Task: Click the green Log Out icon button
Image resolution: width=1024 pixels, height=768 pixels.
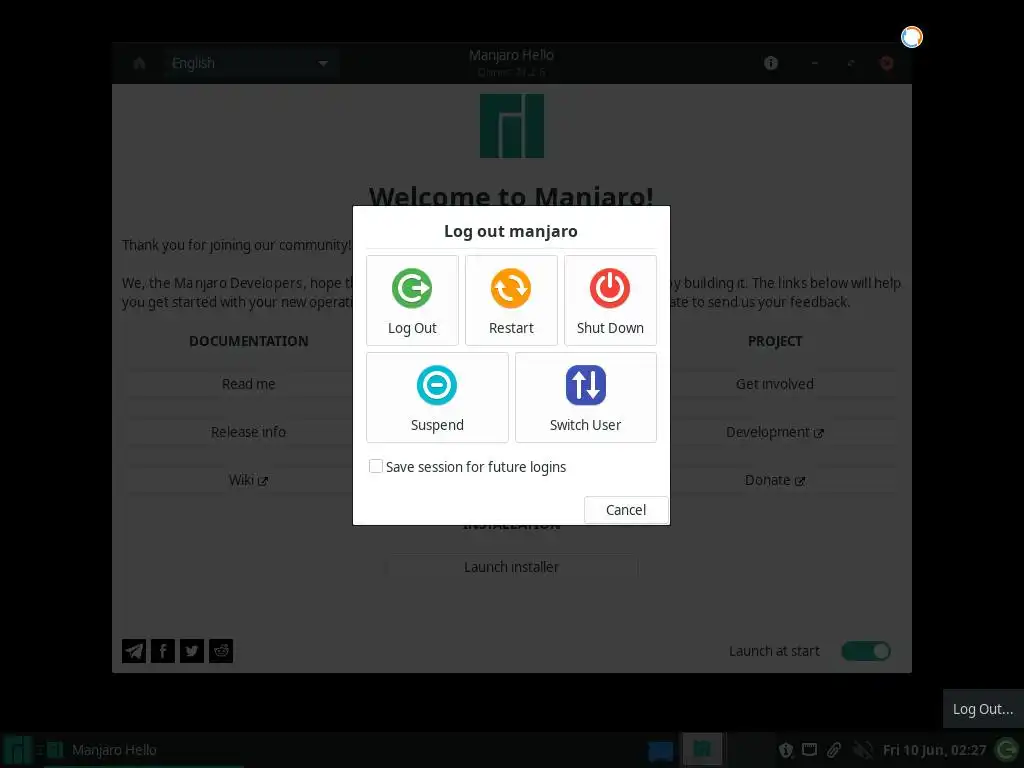Action: pos(412,300)
